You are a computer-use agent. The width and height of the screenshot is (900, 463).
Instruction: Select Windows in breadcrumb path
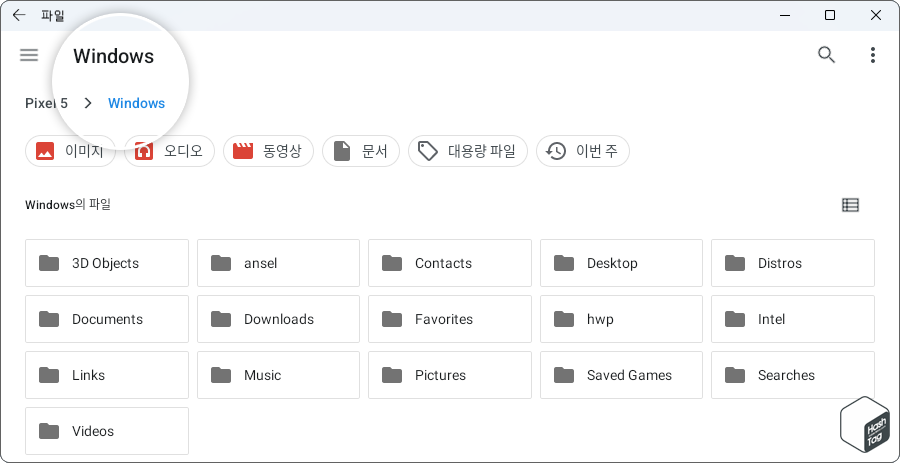point(137,103)
